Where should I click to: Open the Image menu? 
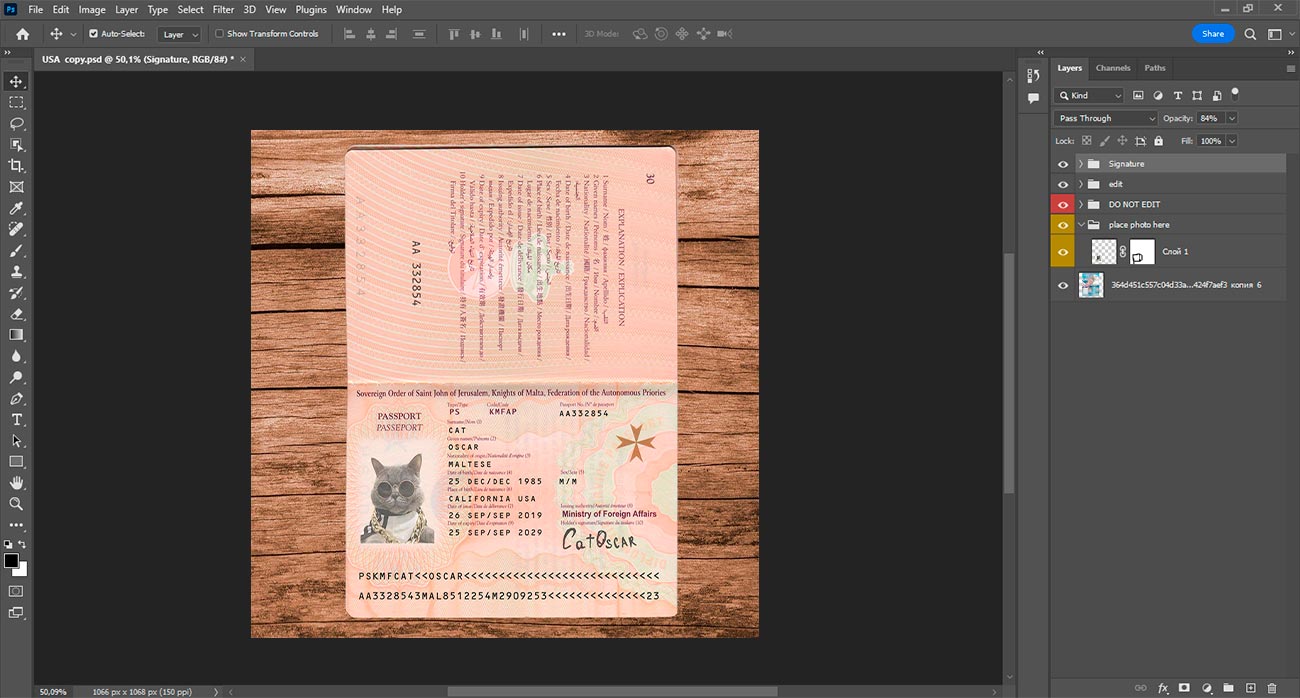tap(92, 9)
